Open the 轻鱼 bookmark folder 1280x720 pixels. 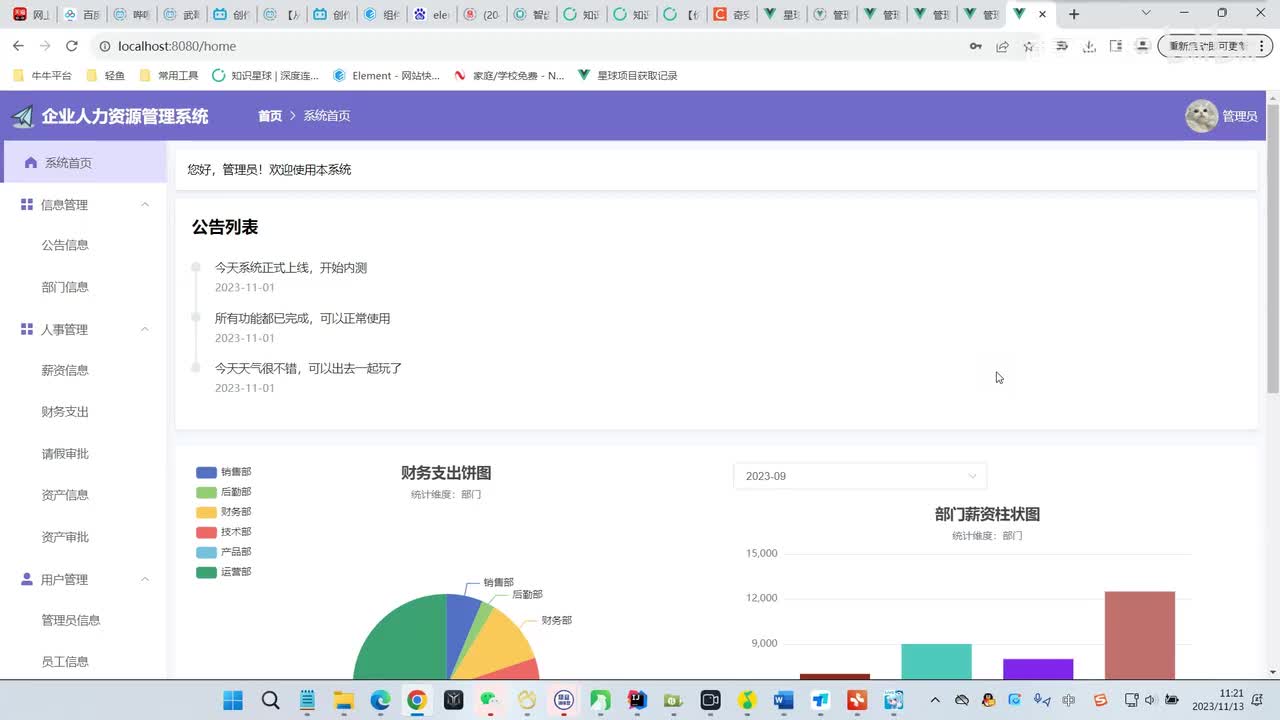[x=106, y=75]
